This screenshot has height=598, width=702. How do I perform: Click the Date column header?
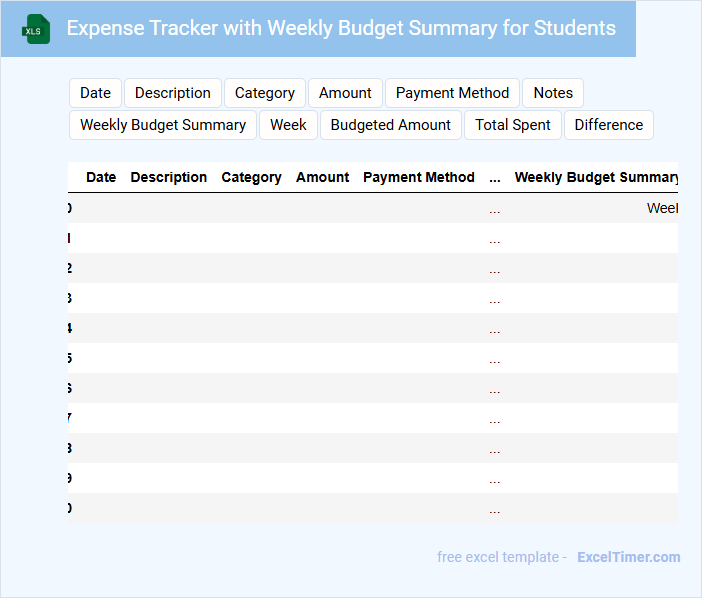point(101,177)
